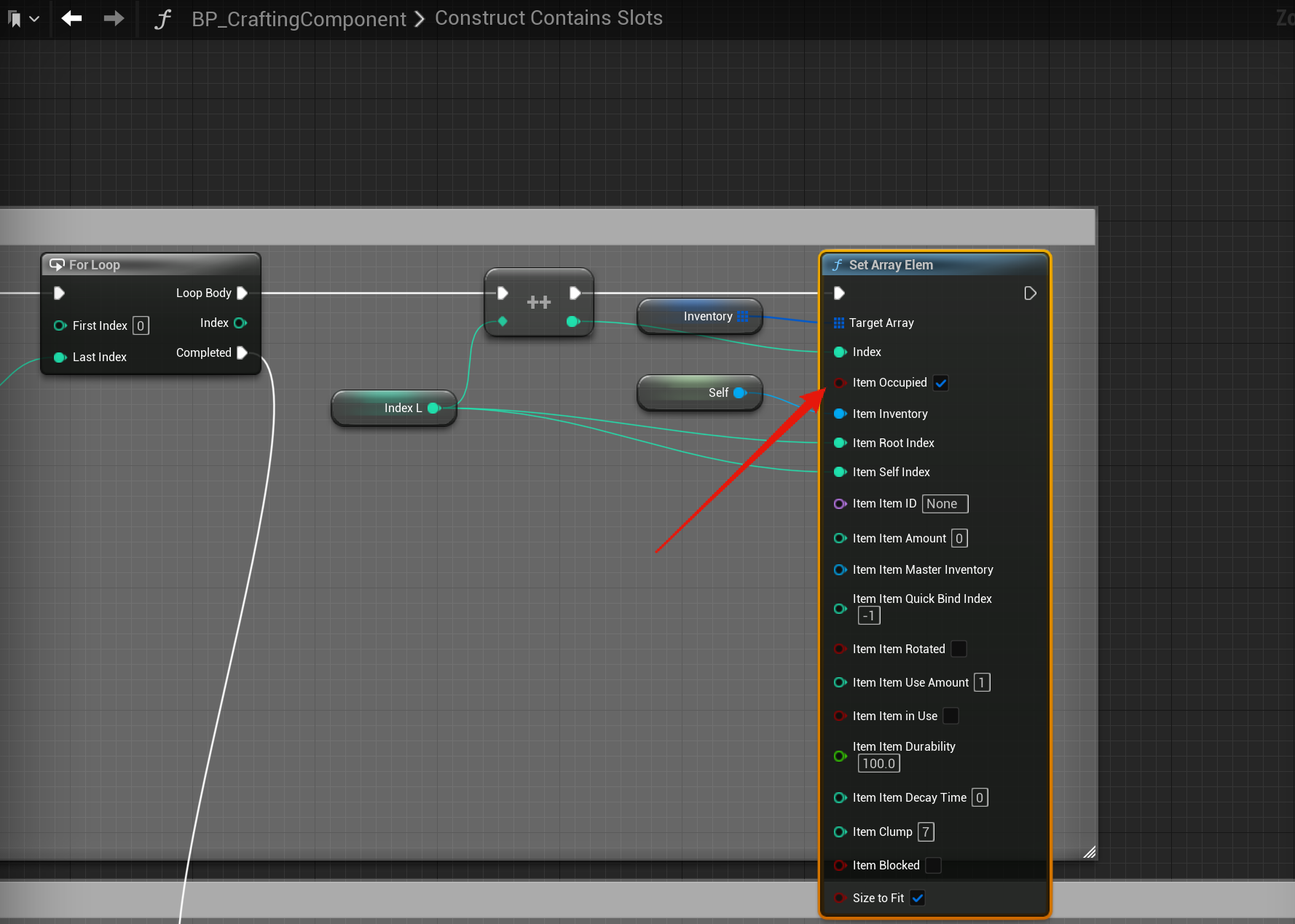The width and height of the screenshot is (1295, 924).
Task: Edit the Item Item Durability value field
Action: pos(878,763)
